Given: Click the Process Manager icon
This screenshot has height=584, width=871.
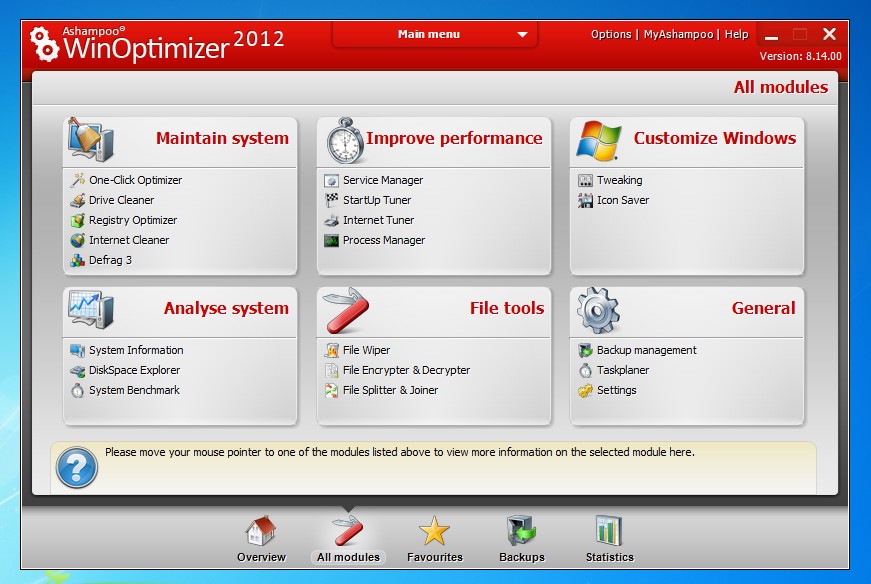Looking at the screenshot, I should click(x=332, y=240).
